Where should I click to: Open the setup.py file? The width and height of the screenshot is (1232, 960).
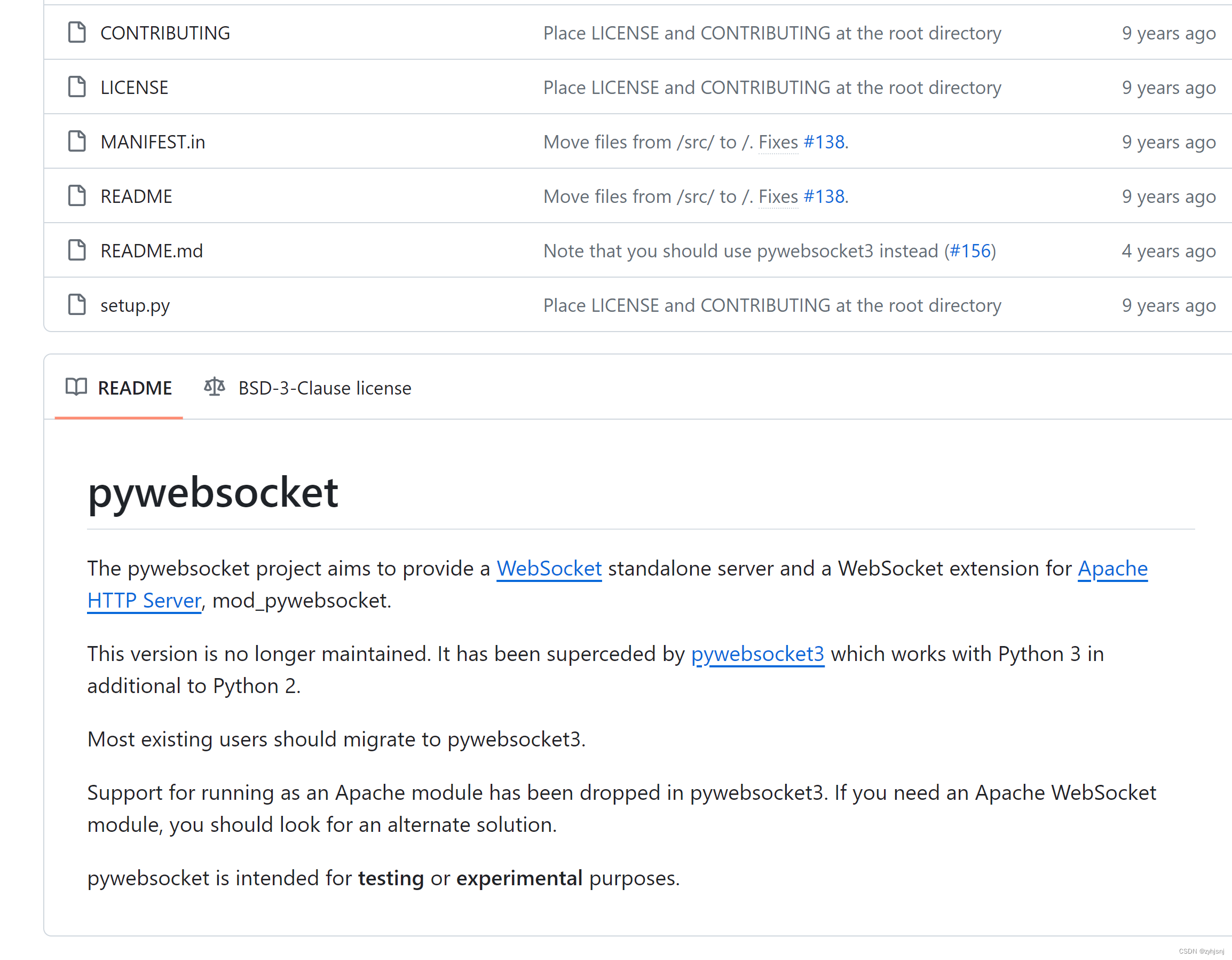coord(135,305)
